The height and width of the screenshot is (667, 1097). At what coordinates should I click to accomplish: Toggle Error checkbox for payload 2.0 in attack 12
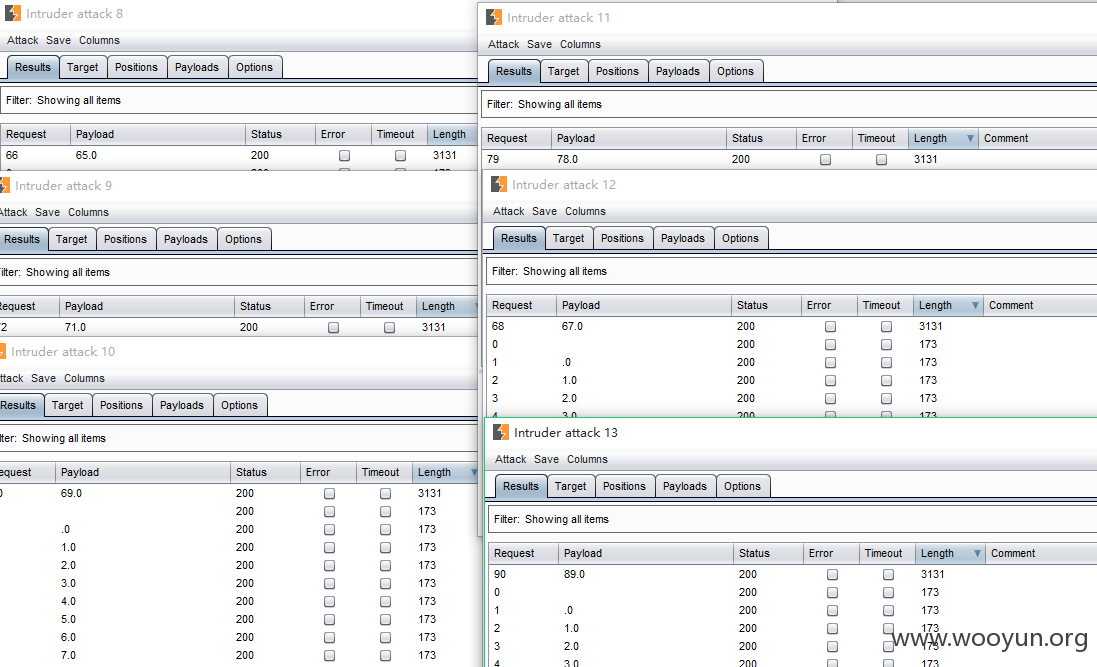click(830, 399)
